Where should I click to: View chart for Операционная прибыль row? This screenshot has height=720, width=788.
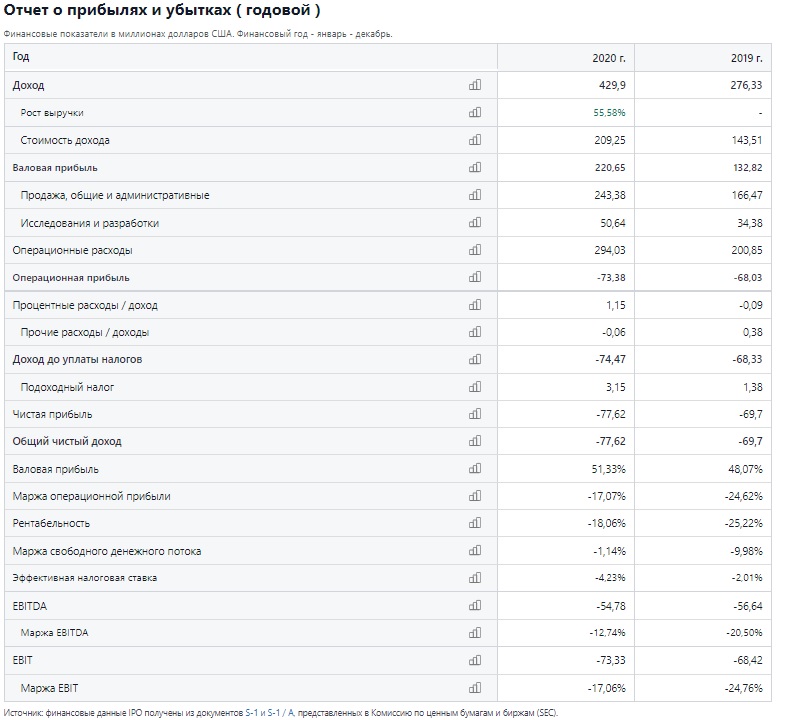474,277
